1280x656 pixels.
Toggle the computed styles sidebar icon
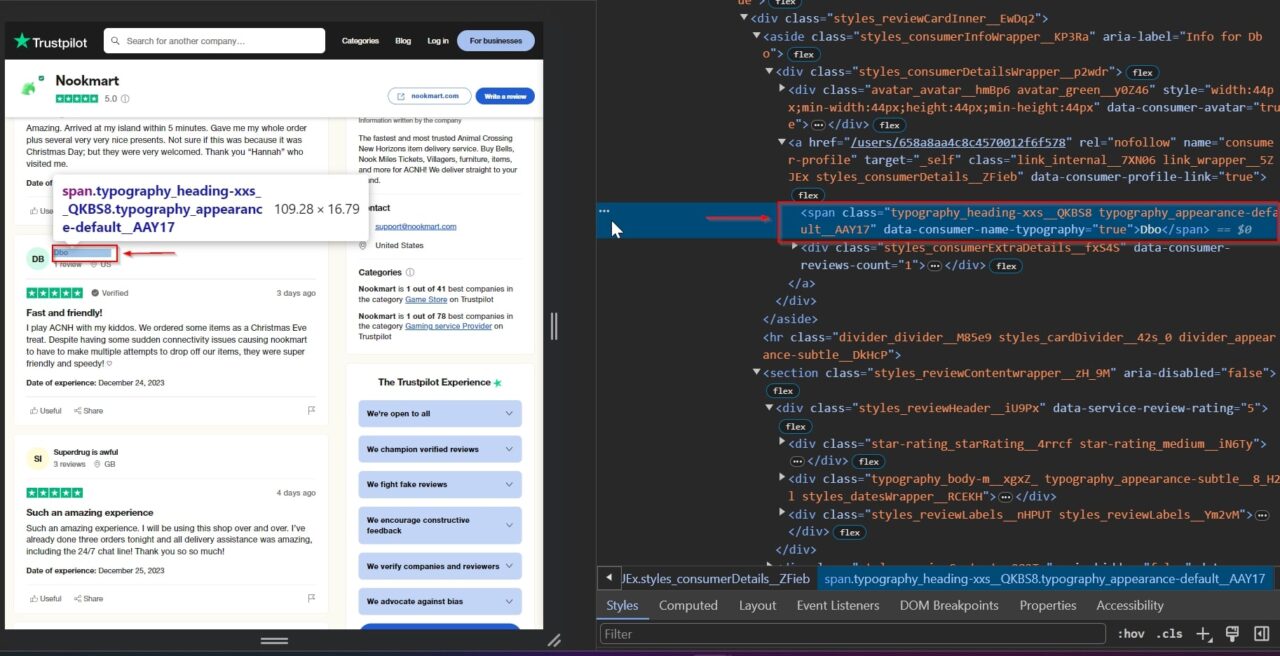point(1261,634)
